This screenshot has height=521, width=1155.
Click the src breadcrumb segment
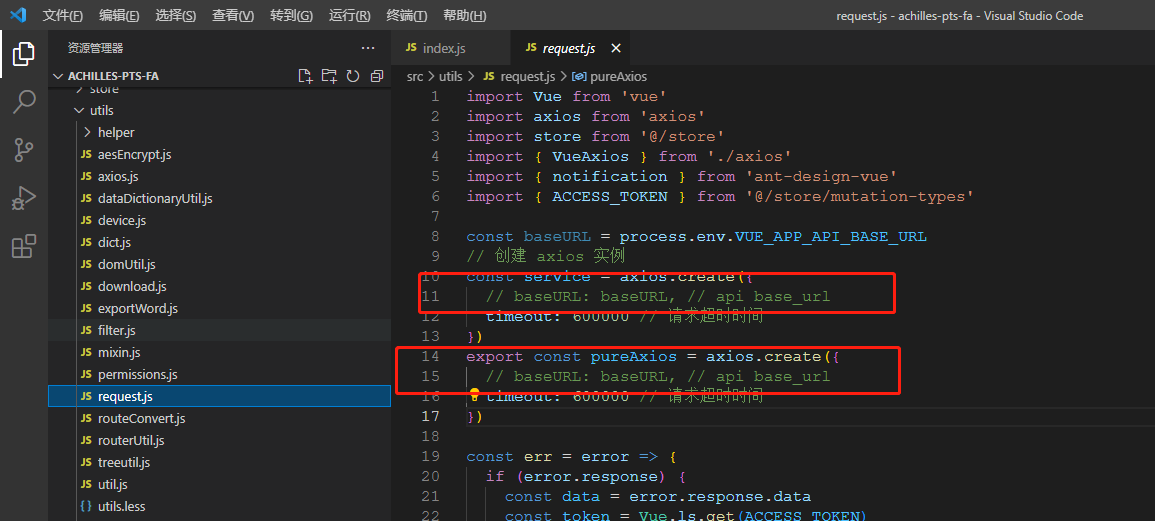pos(415,76)
